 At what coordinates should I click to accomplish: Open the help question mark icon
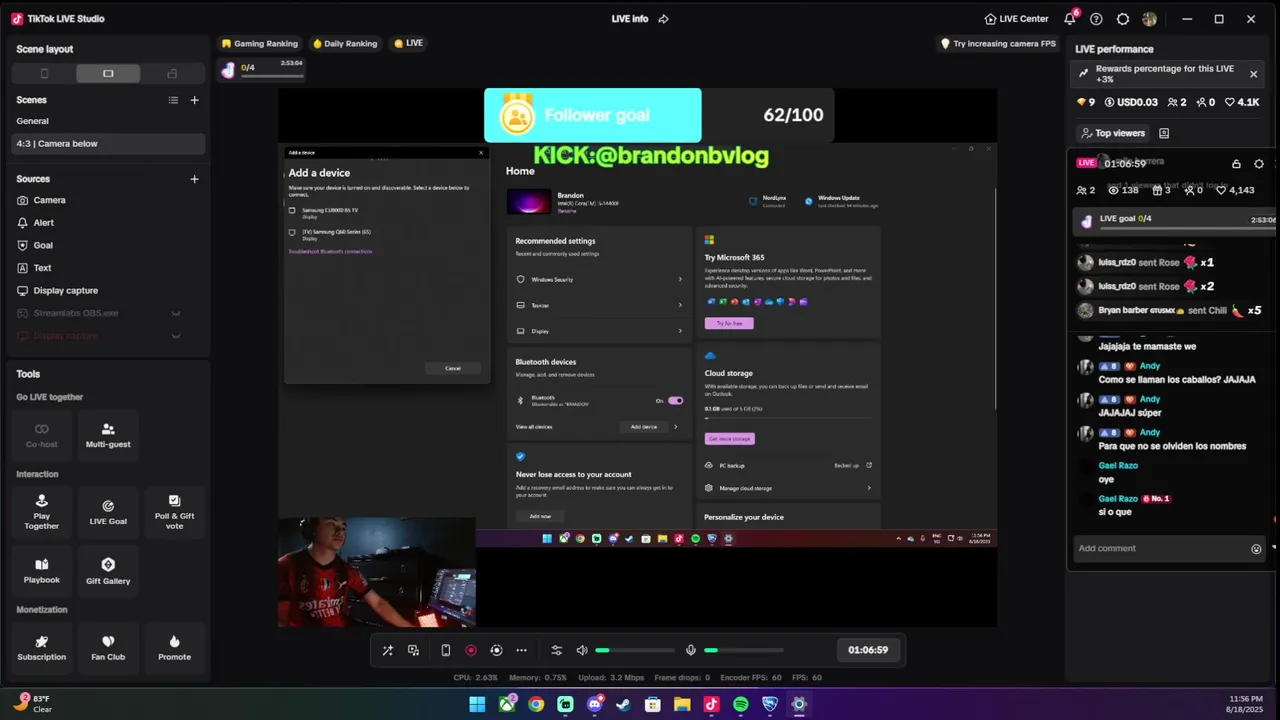1096,19
